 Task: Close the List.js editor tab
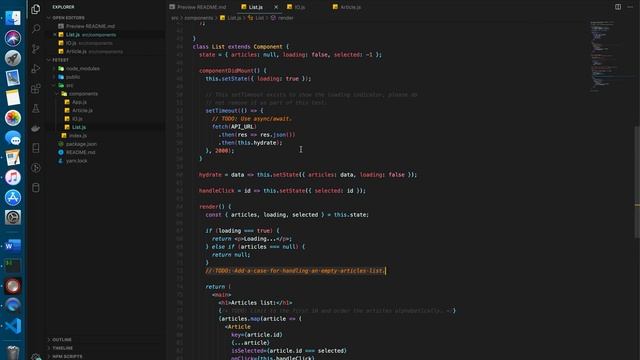coord(276,7)
